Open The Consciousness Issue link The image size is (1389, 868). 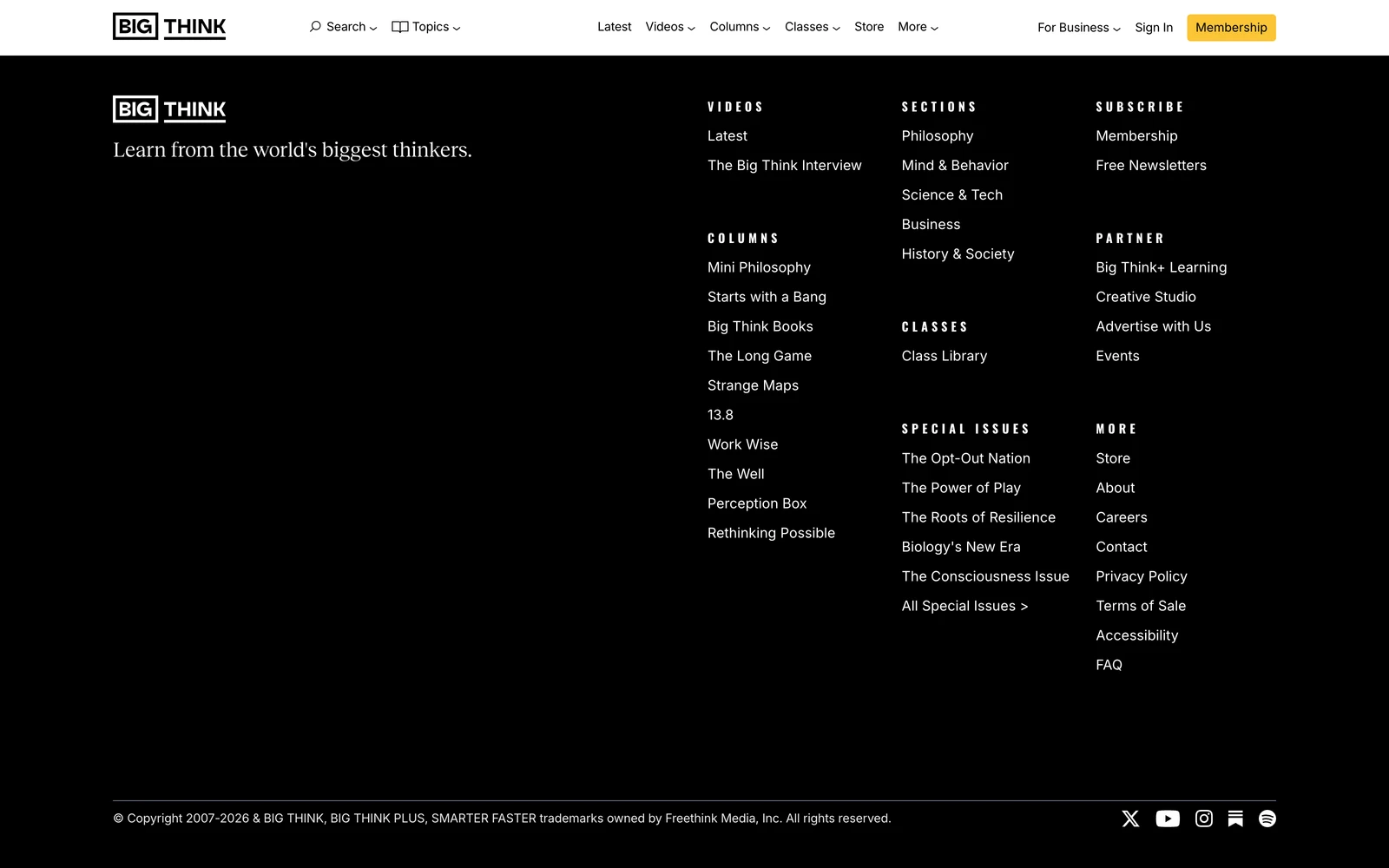[985, 577]
